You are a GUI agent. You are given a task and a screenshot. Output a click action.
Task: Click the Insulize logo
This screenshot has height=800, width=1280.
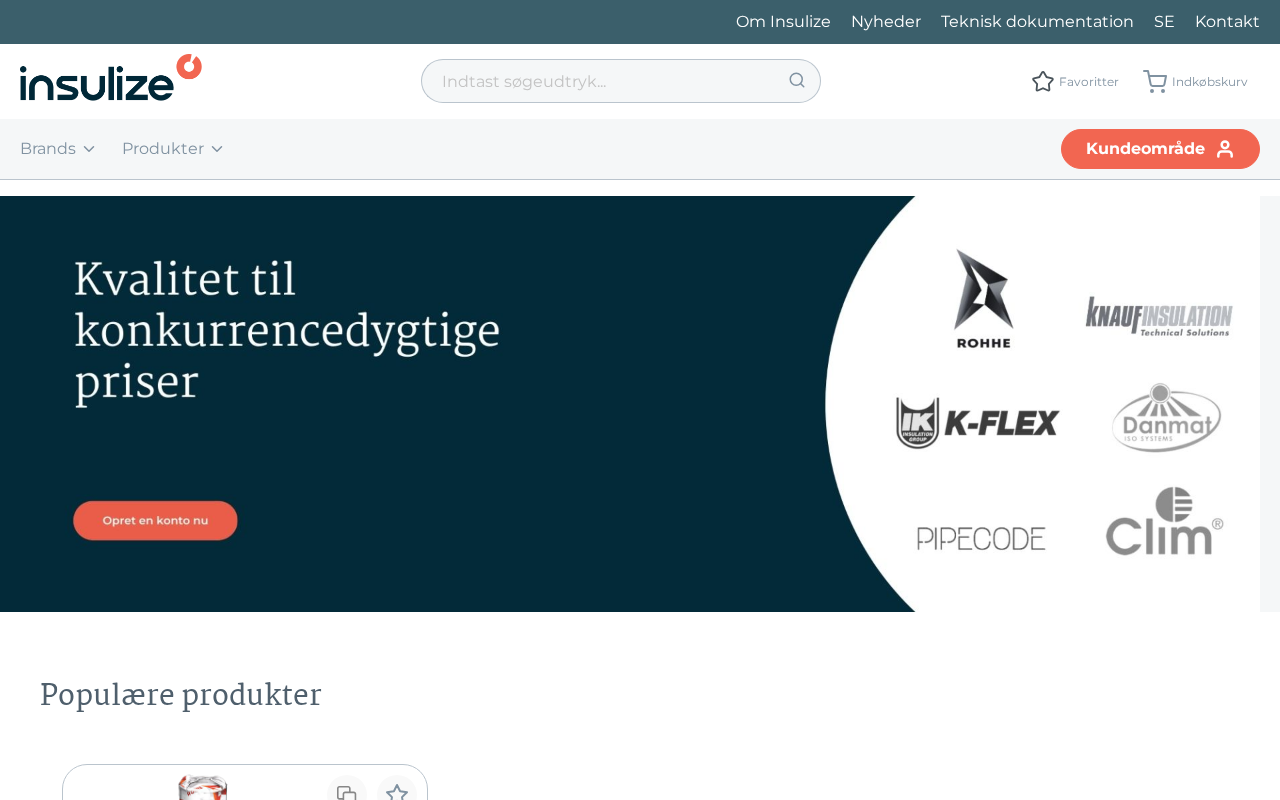click(111, 78)
